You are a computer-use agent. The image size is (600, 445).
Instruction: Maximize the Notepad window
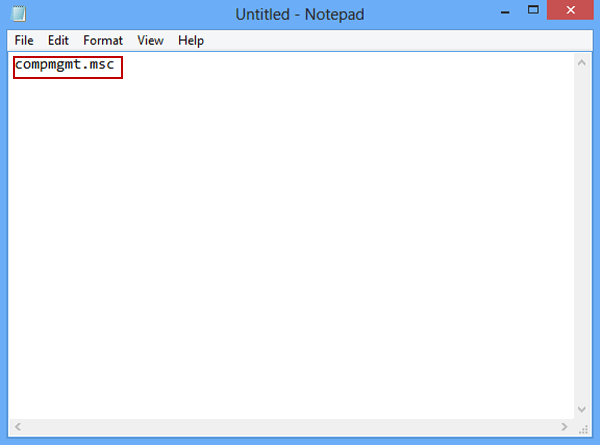pyautogui.click(x=533, y=10)
